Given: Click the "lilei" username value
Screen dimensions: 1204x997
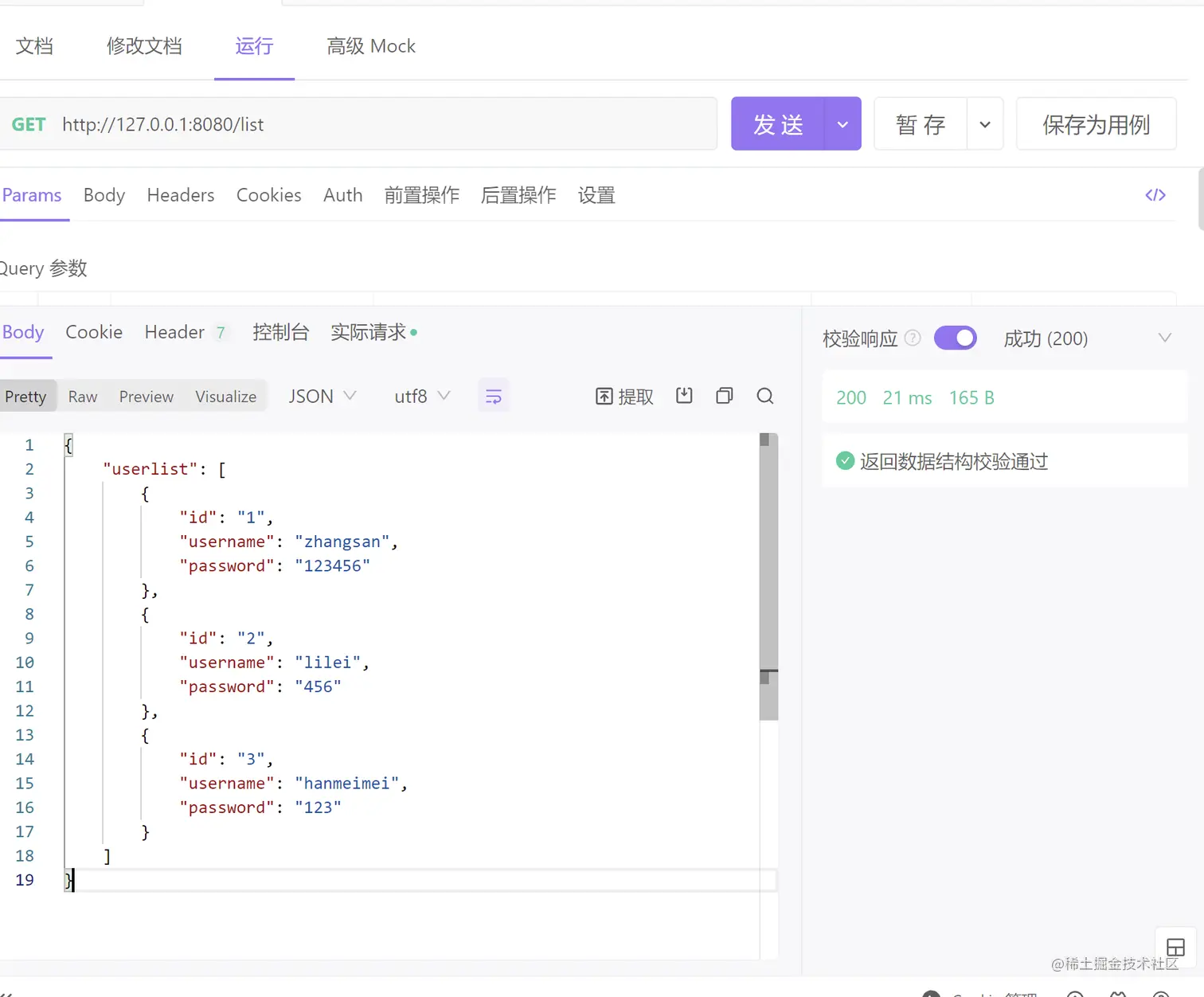Looking at the screenshot, I should (x=328, y=663).
